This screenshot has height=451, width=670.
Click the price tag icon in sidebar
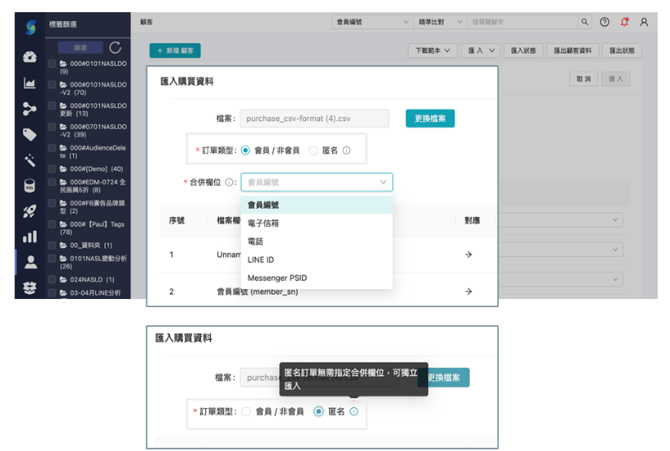click(30, 135)
